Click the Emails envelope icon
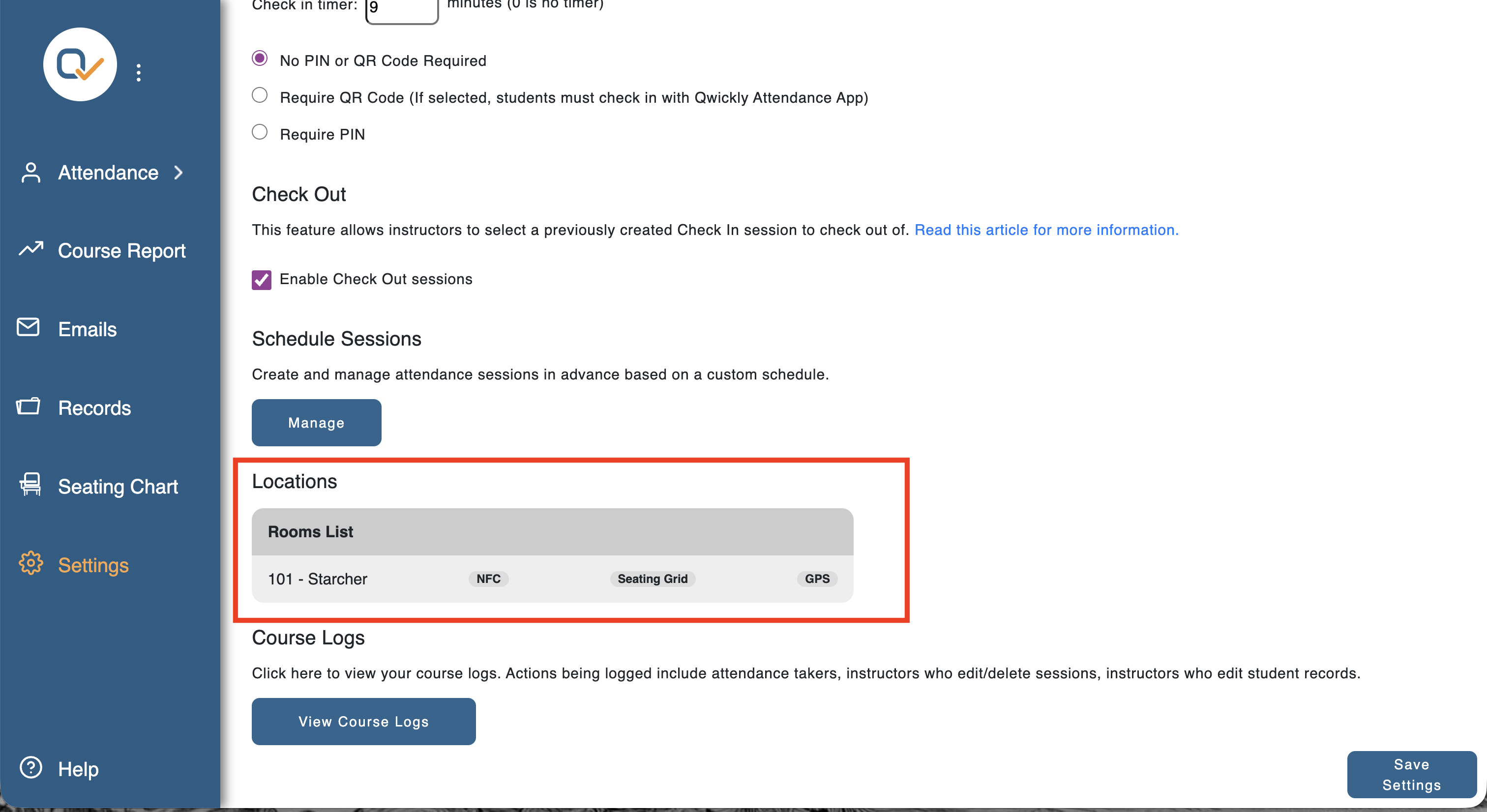 pos(29,327)
